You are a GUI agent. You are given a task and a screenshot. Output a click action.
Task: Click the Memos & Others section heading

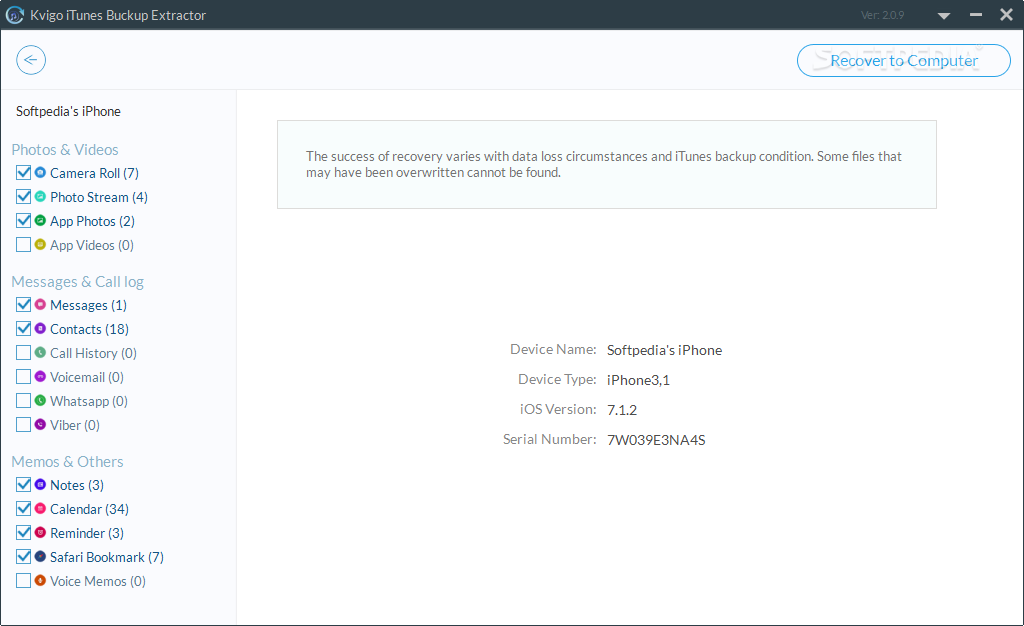[x=67, y=462]
